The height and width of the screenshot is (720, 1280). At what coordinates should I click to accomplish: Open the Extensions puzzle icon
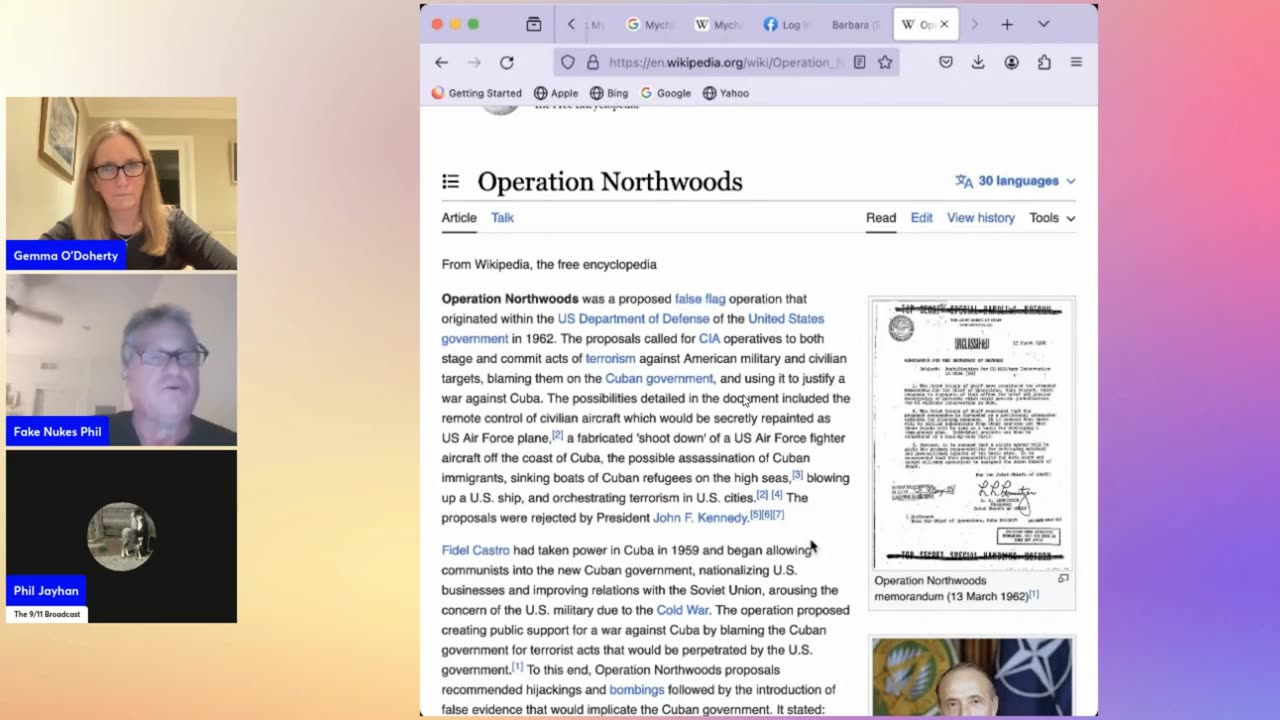(x=1044, y=62)
